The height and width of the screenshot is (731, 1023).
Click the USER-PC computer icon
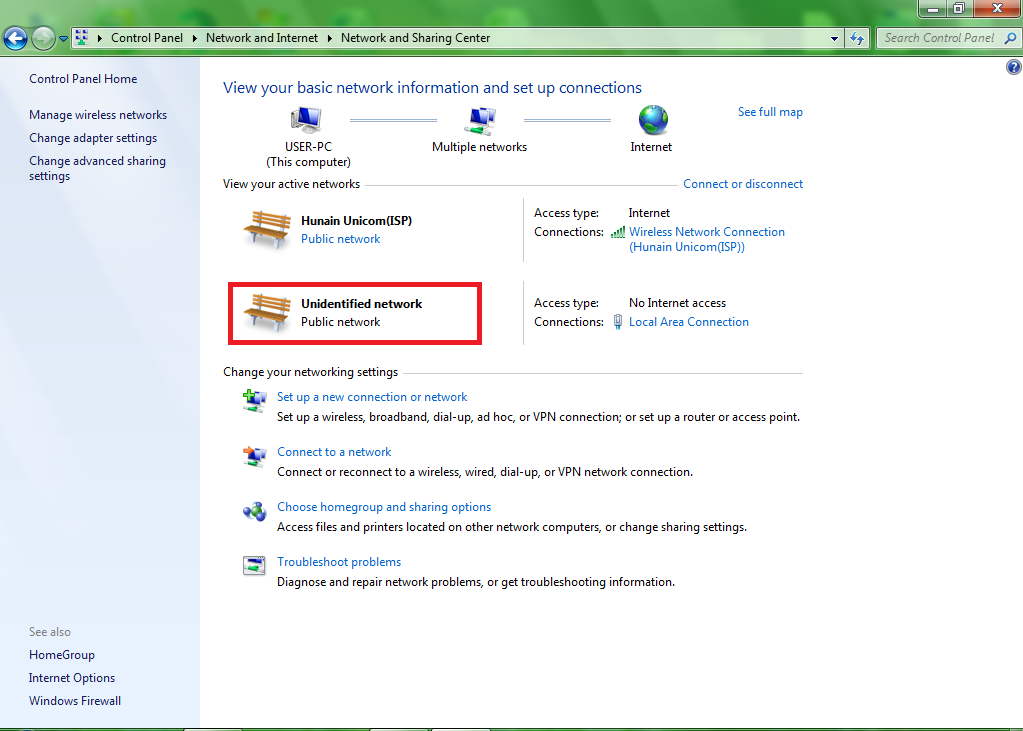click(306, 118)
